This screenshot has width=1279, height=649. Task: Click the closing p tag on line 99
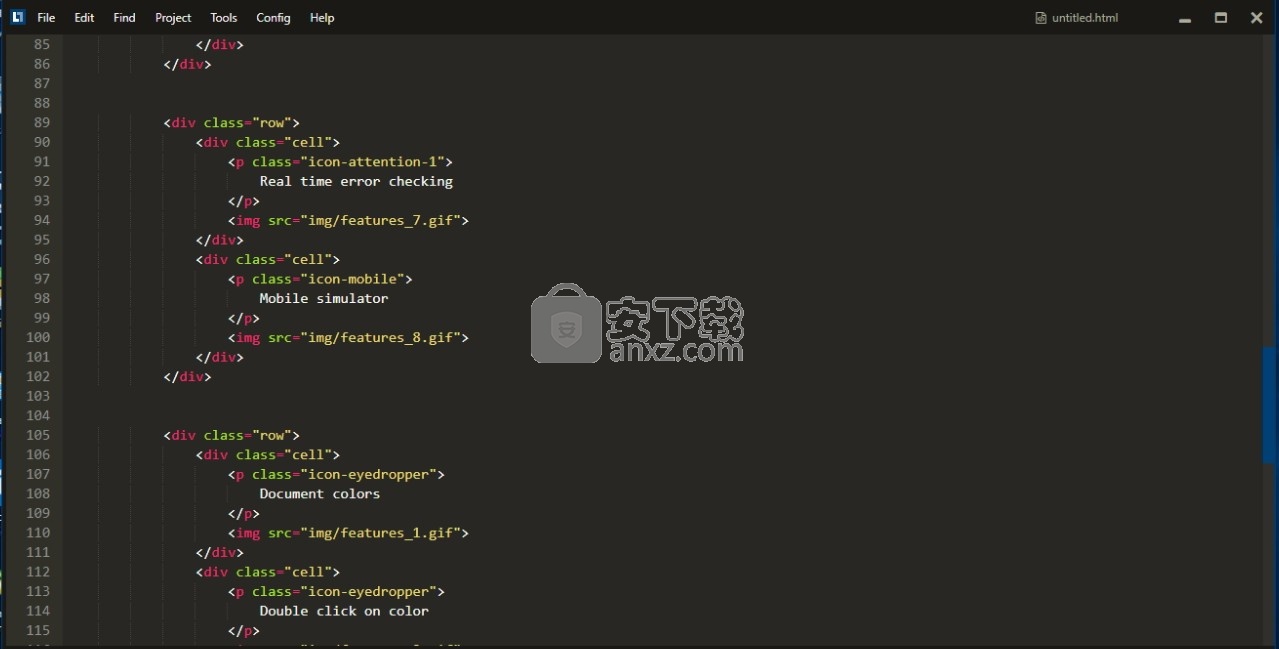coord(244,318)
